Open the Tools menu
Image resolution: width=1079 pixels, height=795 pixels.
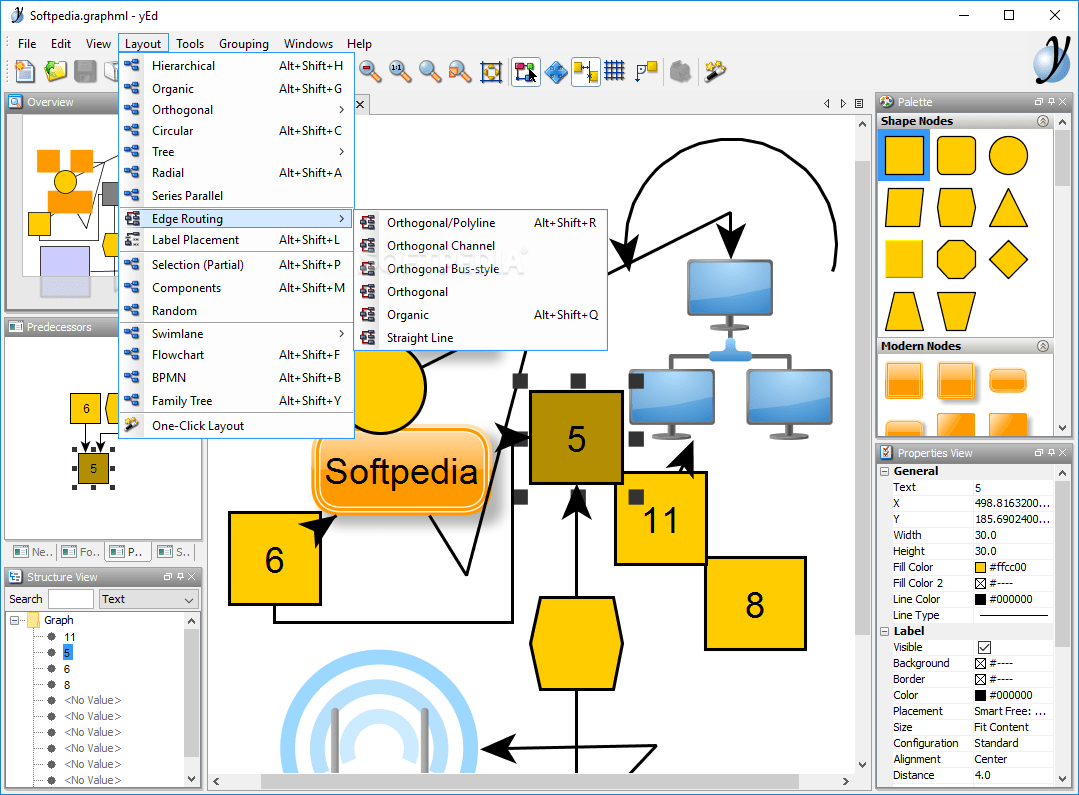(190, 43)
